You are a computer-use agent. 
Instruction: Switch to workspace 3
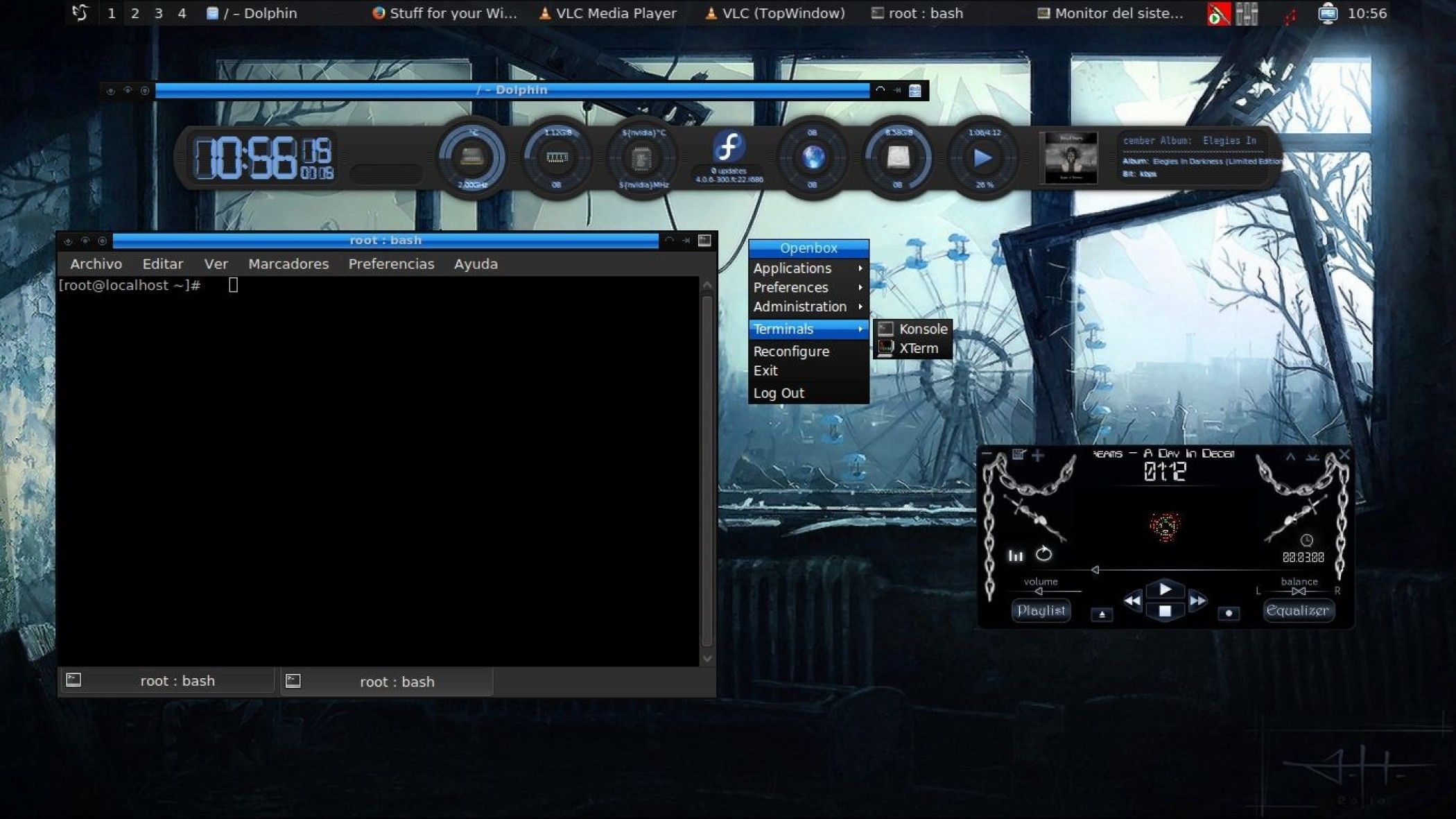[x=158, y=13]
